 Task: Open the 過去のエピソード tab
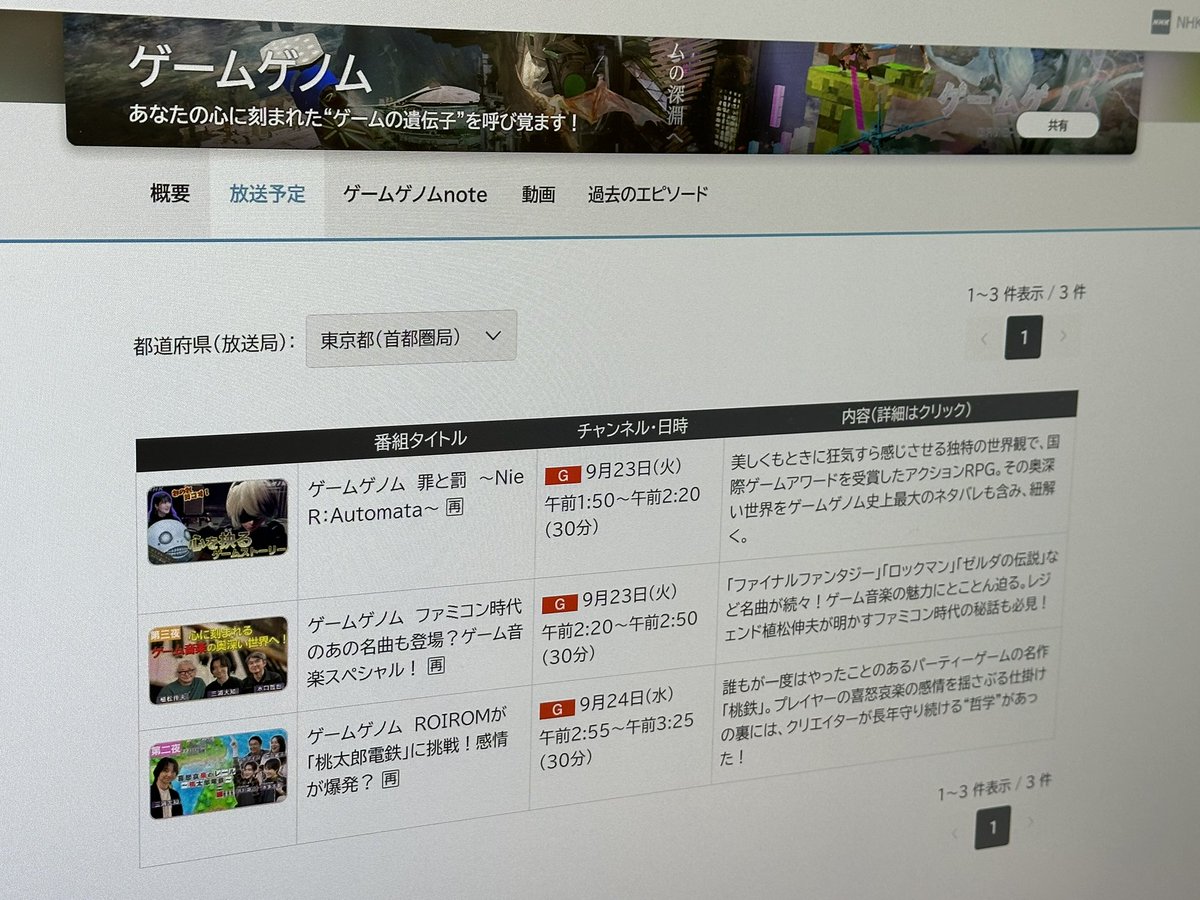click(x=648, y=193)
